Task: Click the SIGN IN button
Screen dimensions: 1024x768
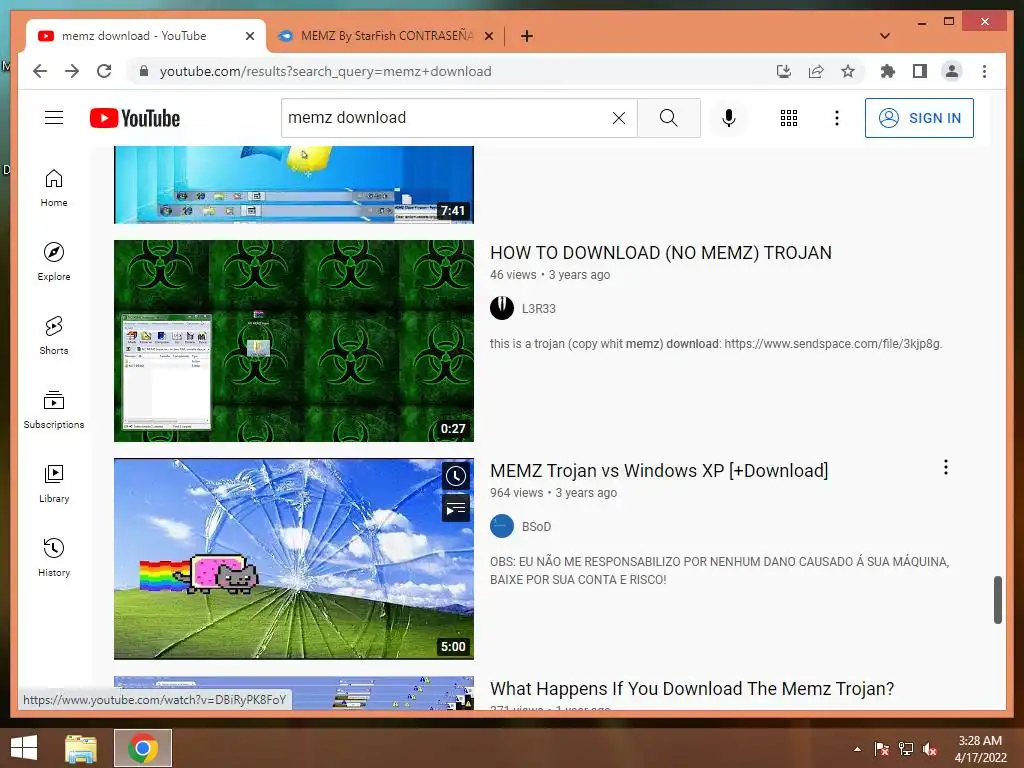Action: click(919, 118)
